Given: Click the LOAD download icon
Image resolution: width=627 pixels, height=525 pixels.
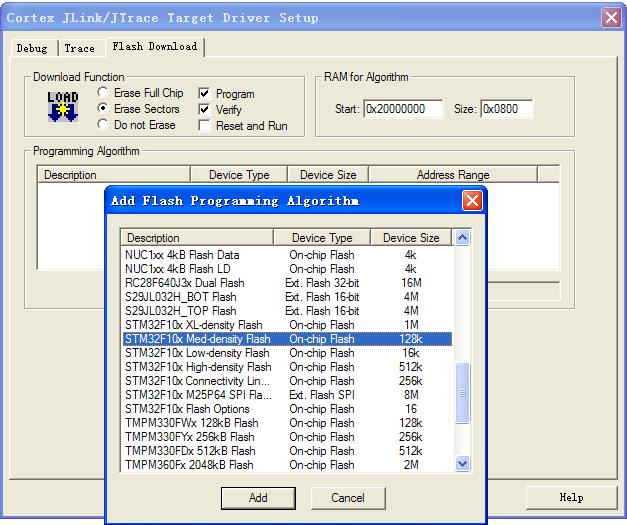Looking at the screenshot, I should (63, 106).
